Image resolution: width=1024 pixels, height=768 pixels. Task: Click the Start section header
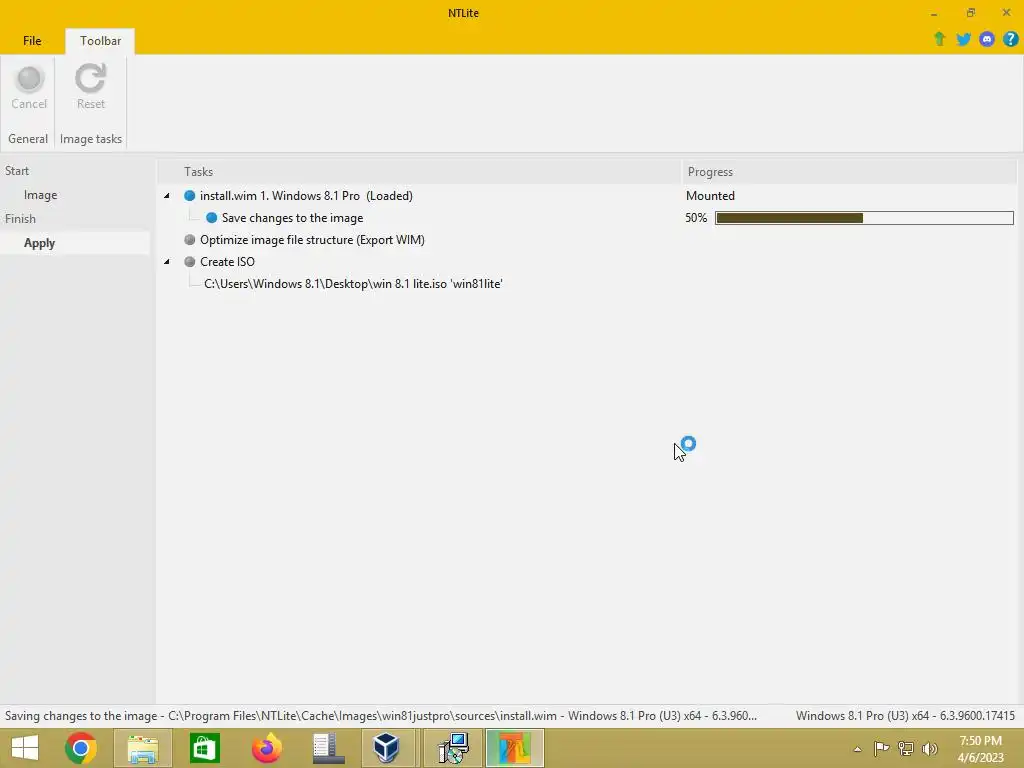[17, 170]
